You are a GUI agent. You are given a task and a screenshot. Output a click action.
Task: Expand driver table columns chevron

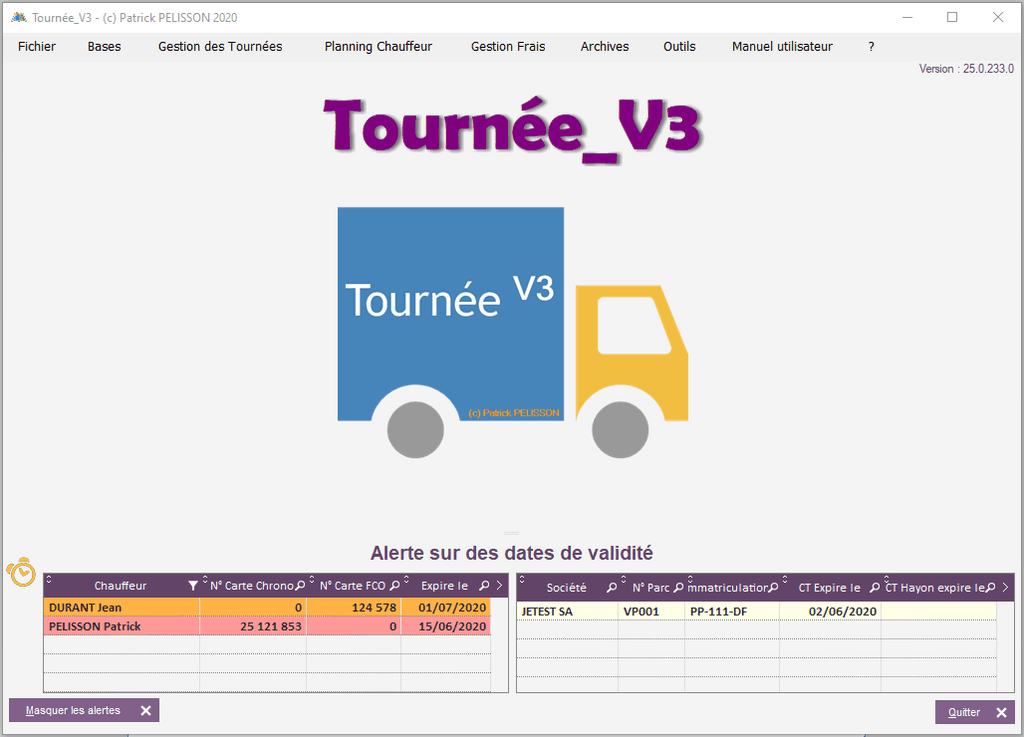500,586
